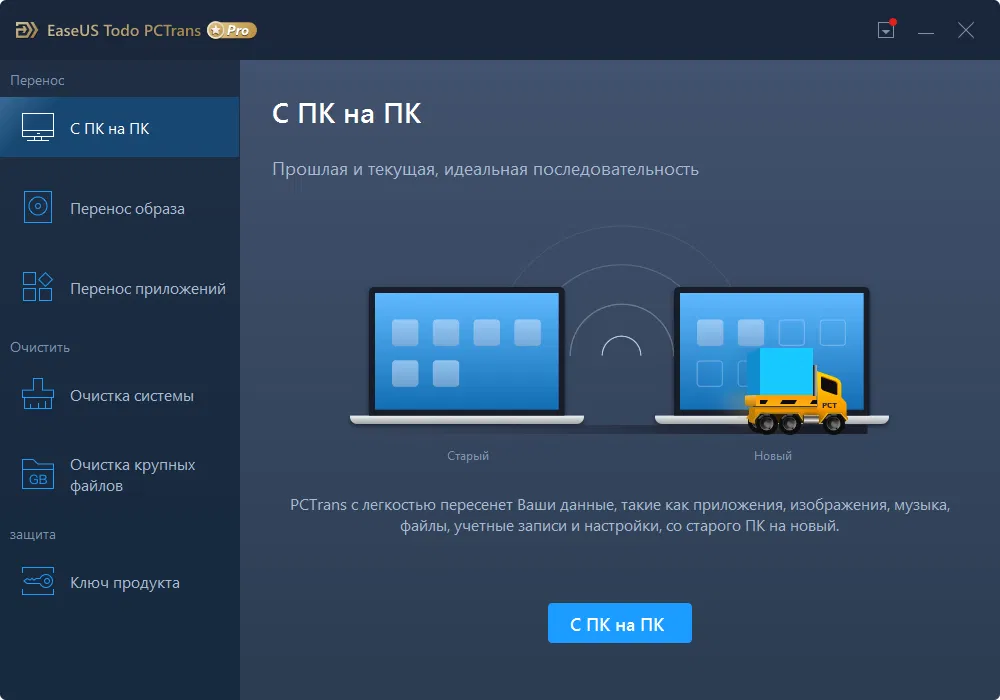Image resolution: width=1000 pixels, height=700 pixels.
Task: Select the "С ПК на ПК" computer icon
Action: [37, 126]
